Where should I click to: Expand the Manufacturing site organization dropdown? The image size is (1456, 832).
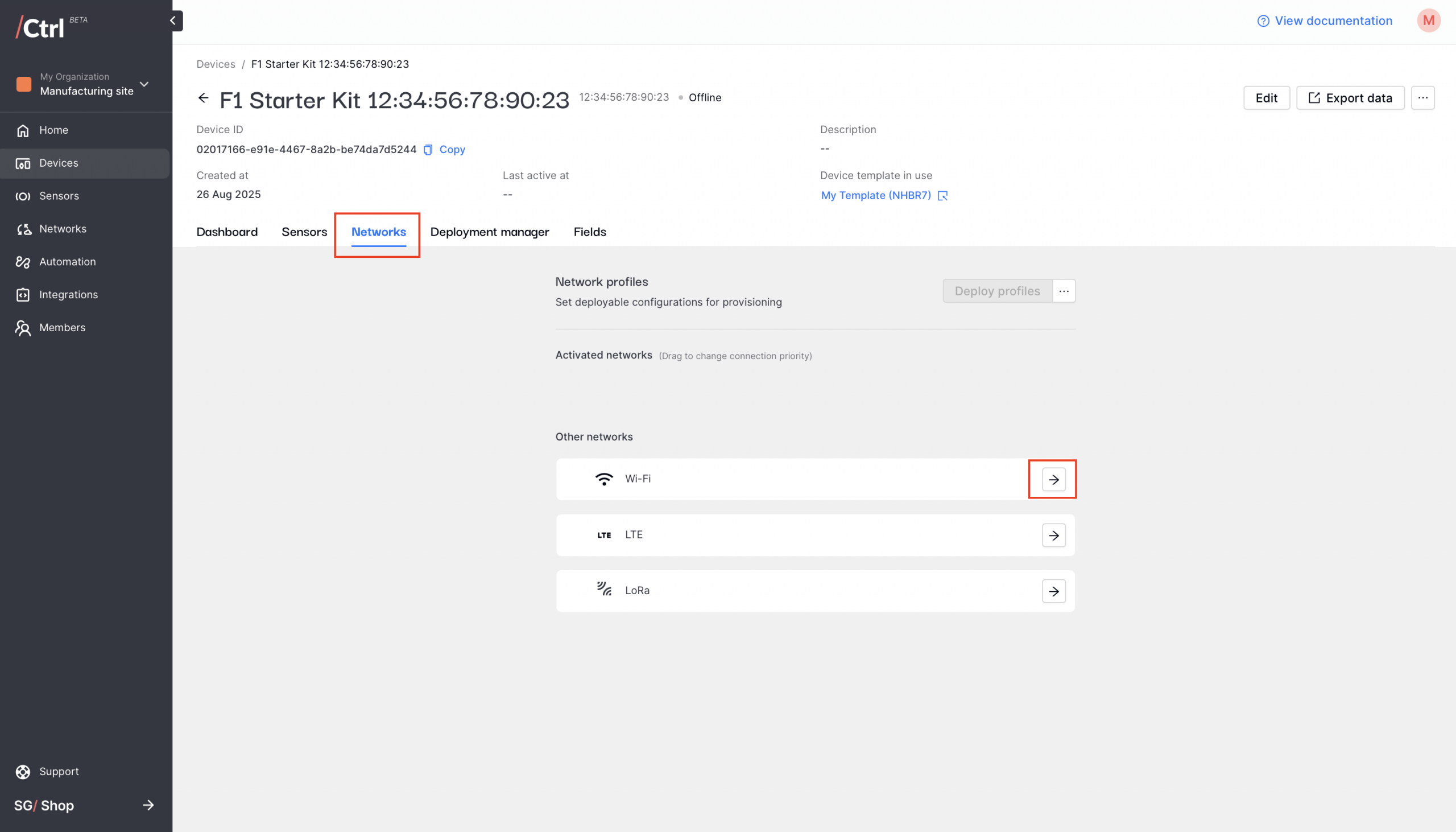click(x=144, y=84)
